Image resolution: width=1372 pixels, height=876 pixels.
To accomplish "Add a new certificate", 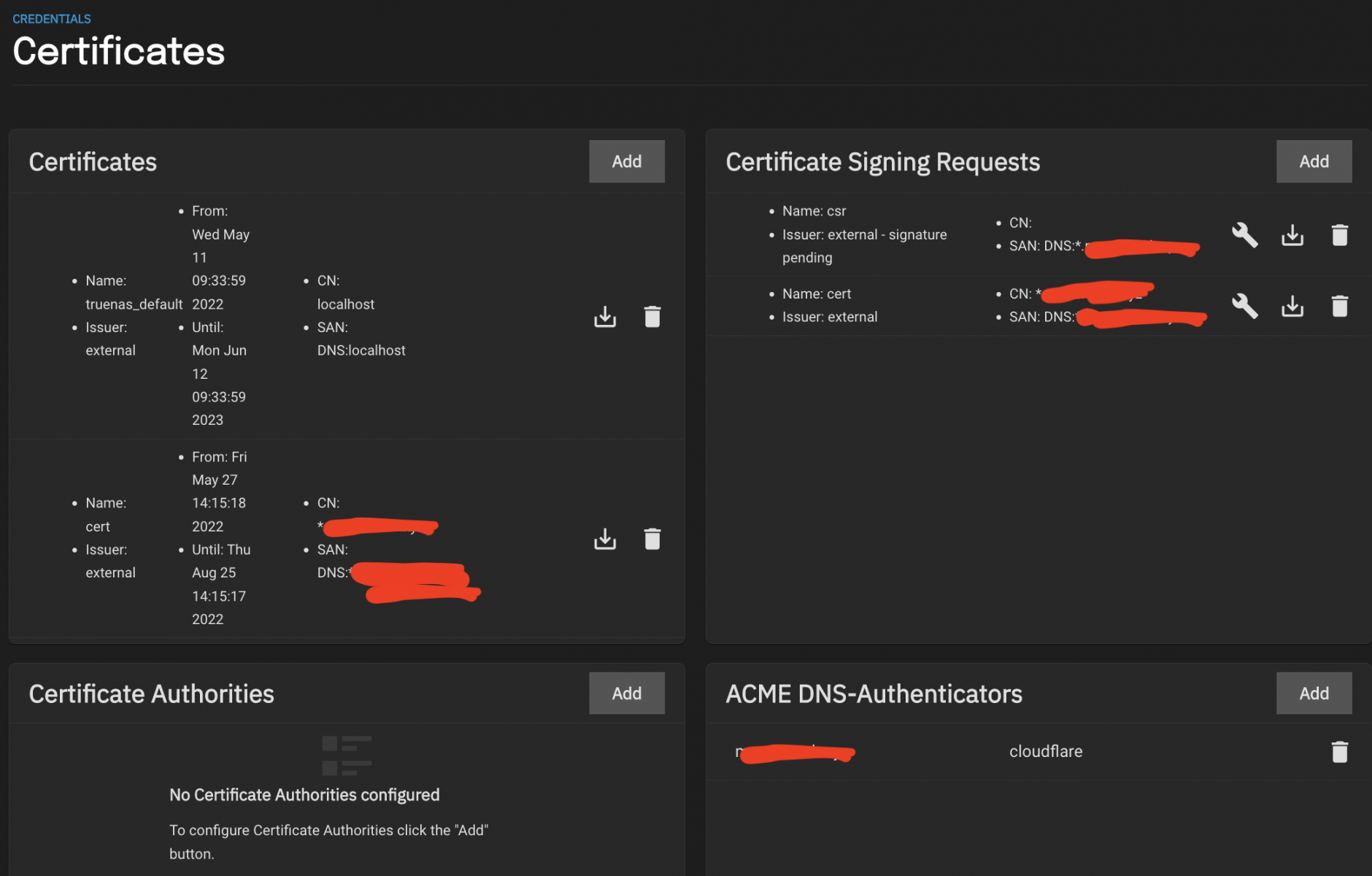I will pos(626,161).
